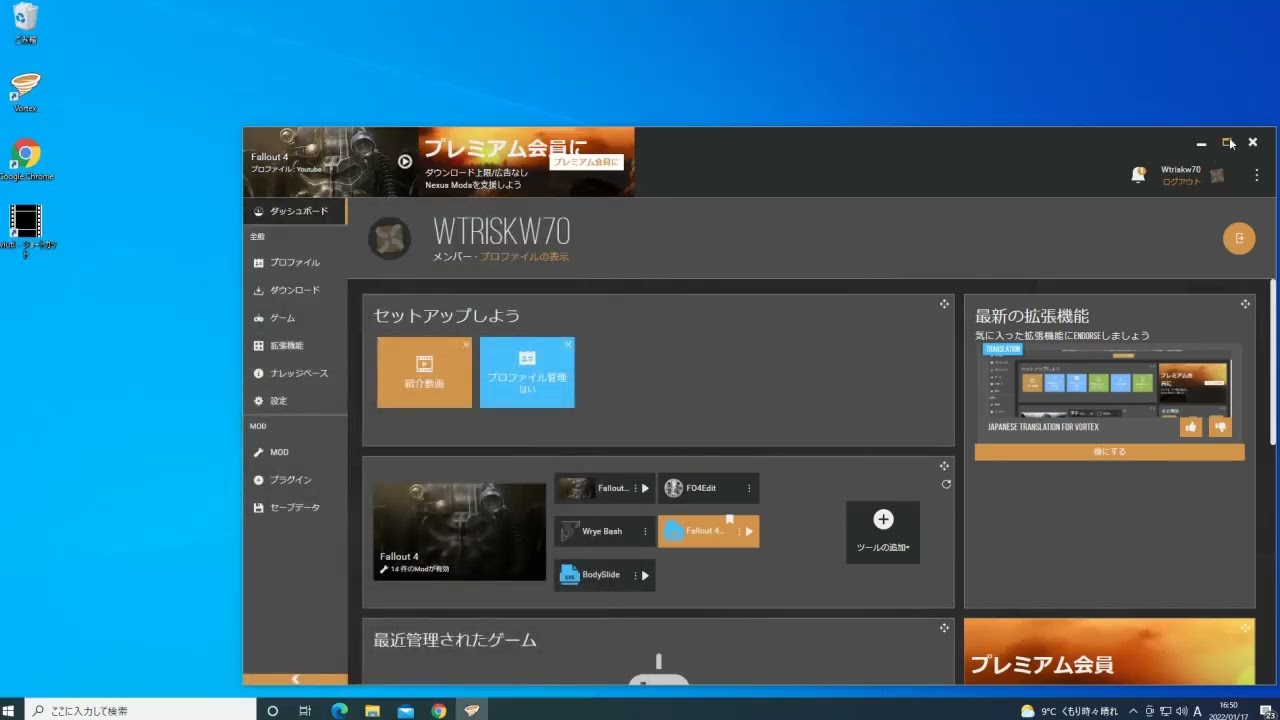Click the taskbar search box
This screenshot has height=720, width=1280.
140,711
